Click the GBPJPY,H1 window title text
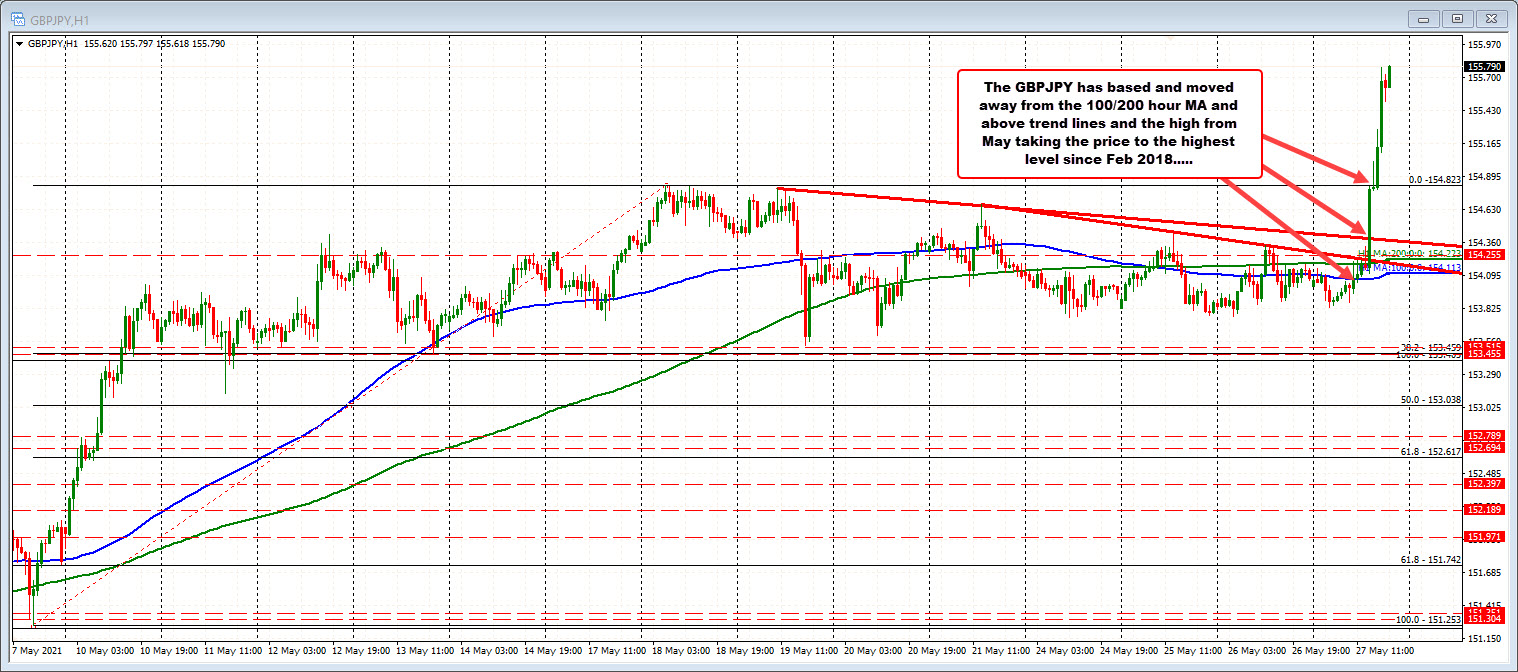The height and width of the screenshot is (672, 1518). tap(50, 18)
